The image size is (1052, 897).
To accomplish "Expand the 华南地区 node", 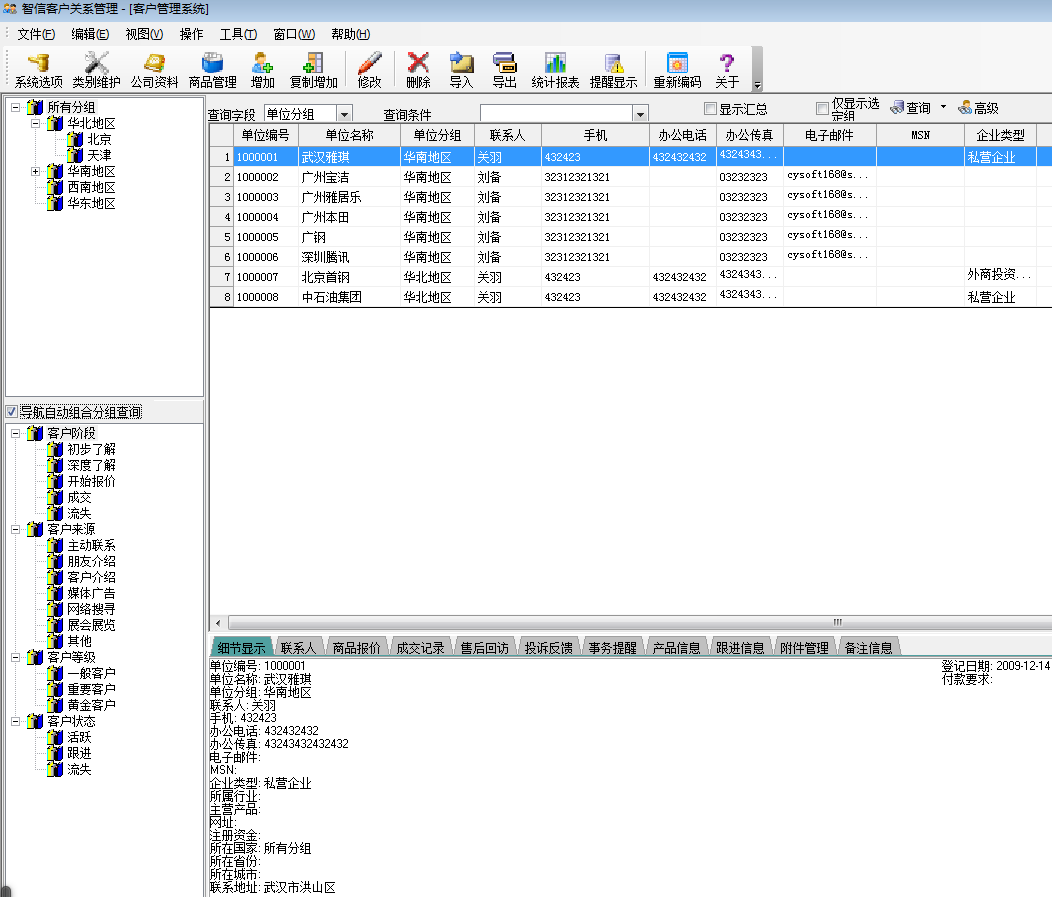I will pos(36,172).
